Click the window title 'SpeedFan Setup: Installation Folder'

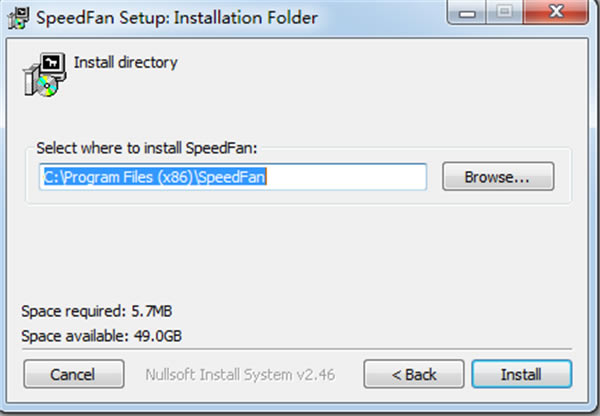click(176, 18)
